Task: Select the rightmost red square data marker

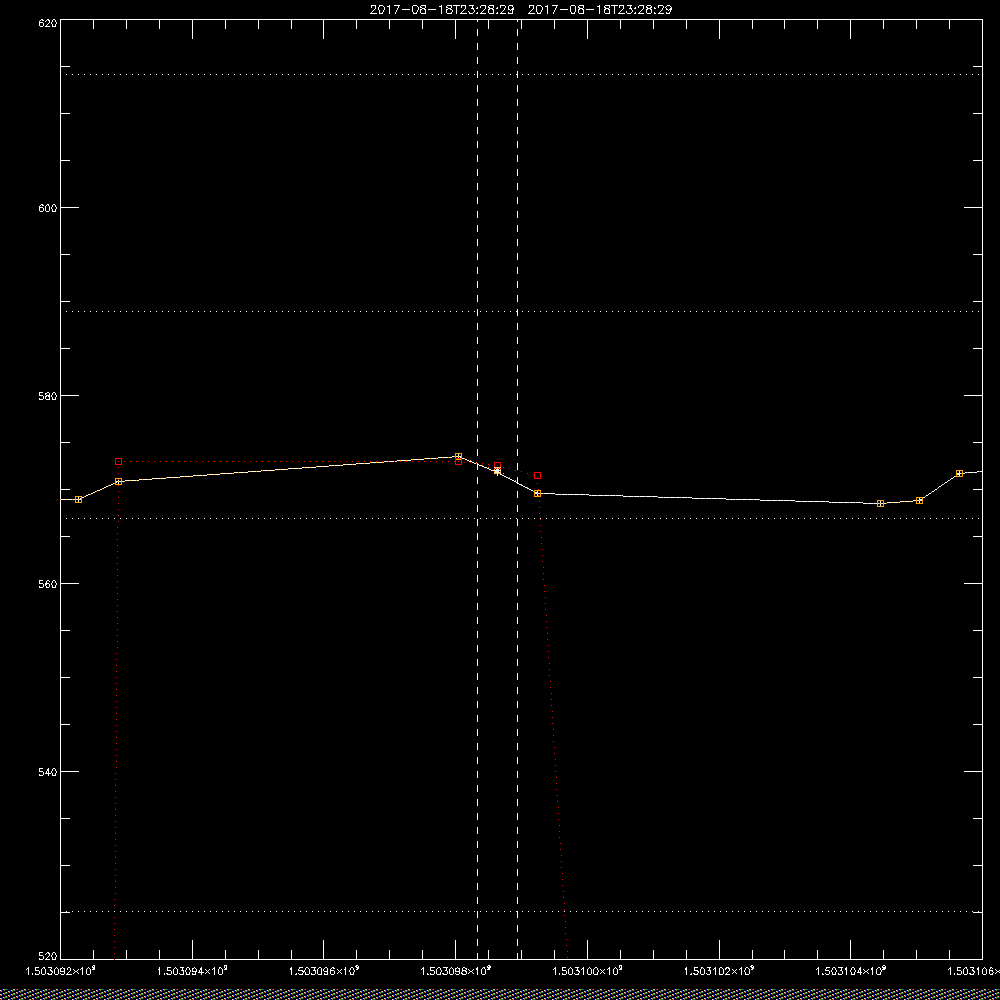Action: 538,476
